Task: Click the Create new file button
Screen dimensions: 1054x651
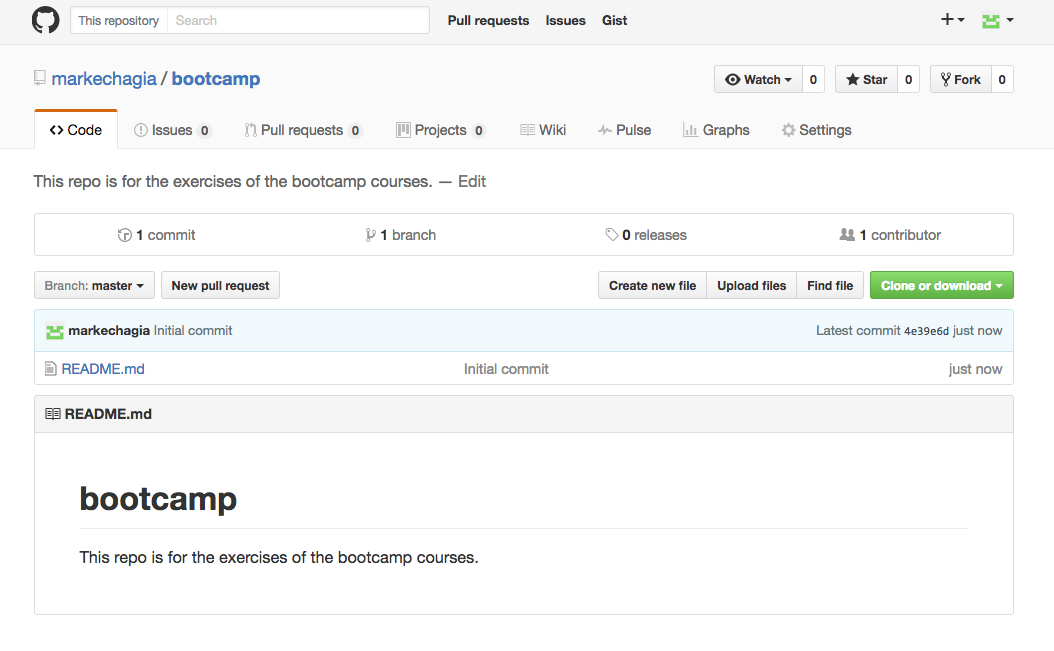Action: (652, 285)
